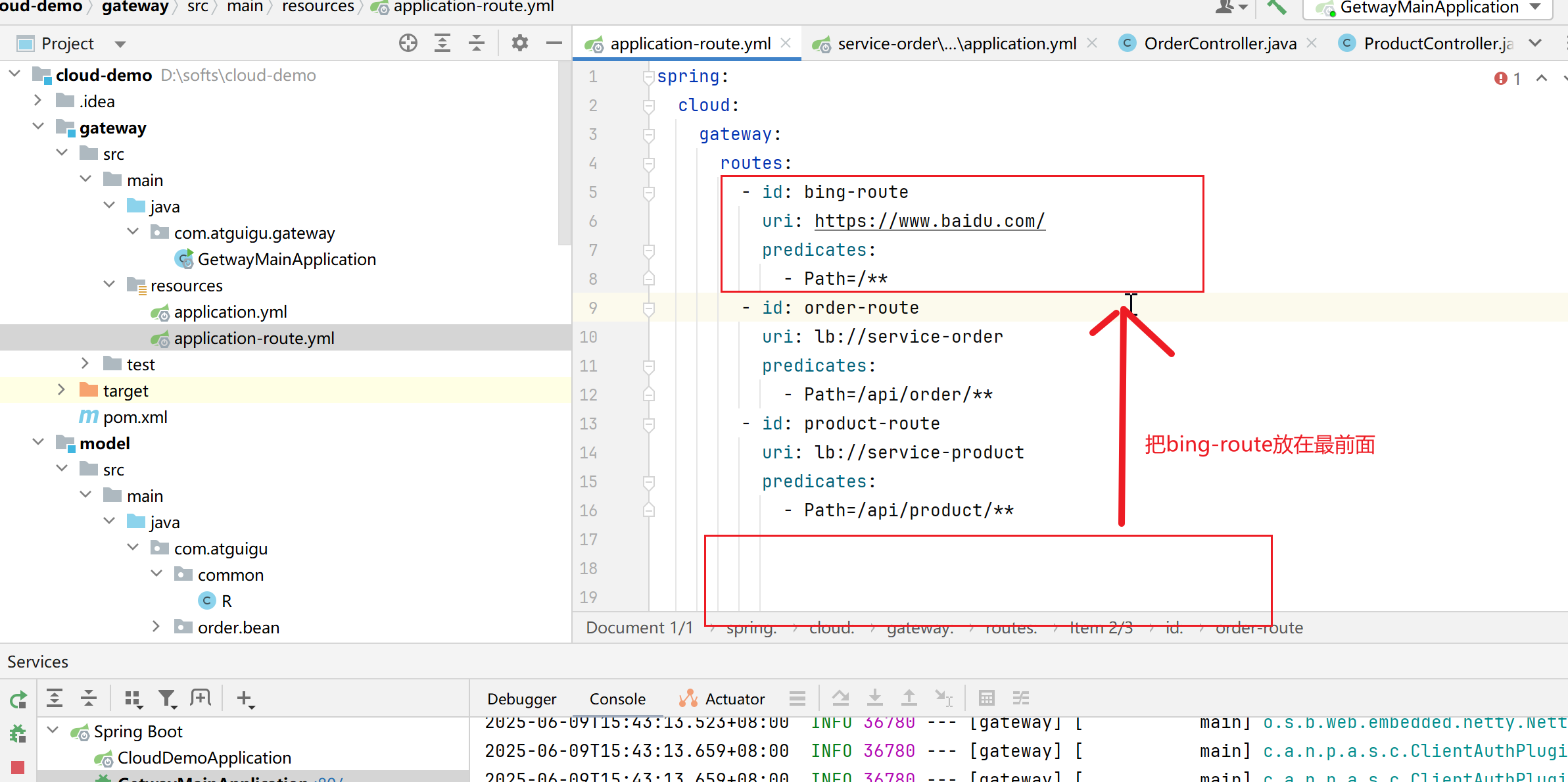Close the OrderController.java tab

[1312, 43]
